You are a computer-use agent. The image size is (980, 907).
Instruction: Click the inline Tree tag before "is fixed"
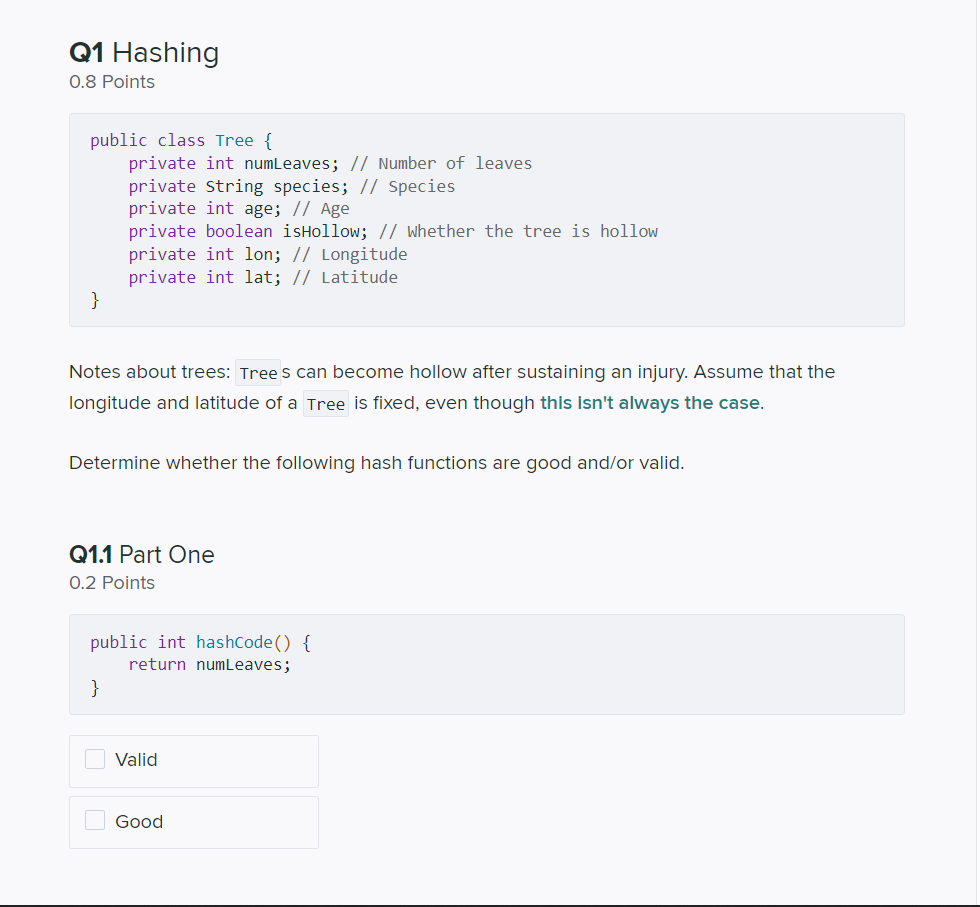[326, 405]
